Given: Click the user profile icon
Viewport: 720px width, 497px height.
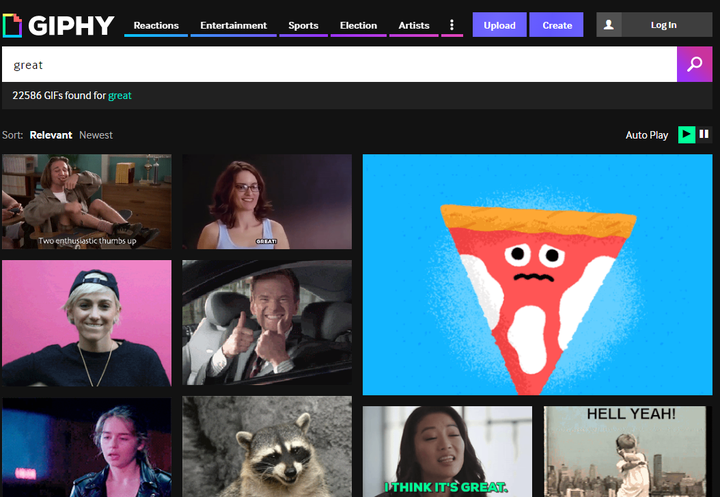Looking at the screenshot, I should [609, 25].
